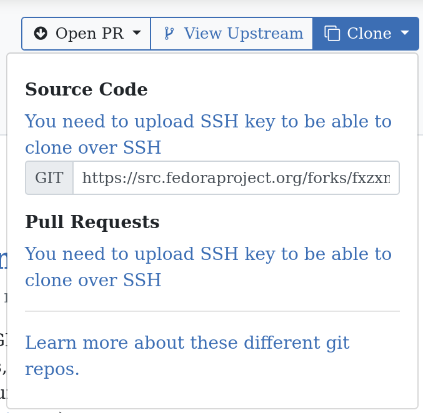
Task: Open the SSH key upload link under Pull Requests
Action: click(x=208, y=267)
